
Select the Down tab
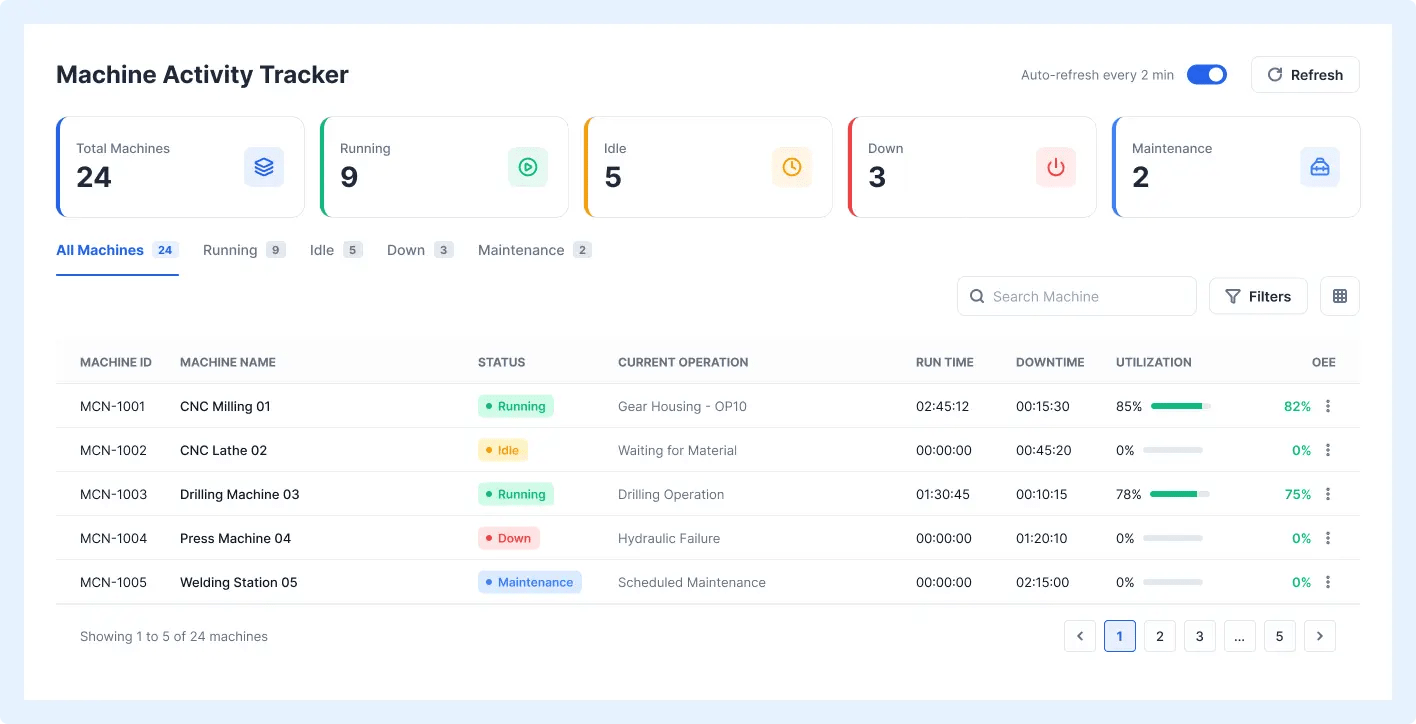pos(420,250)
